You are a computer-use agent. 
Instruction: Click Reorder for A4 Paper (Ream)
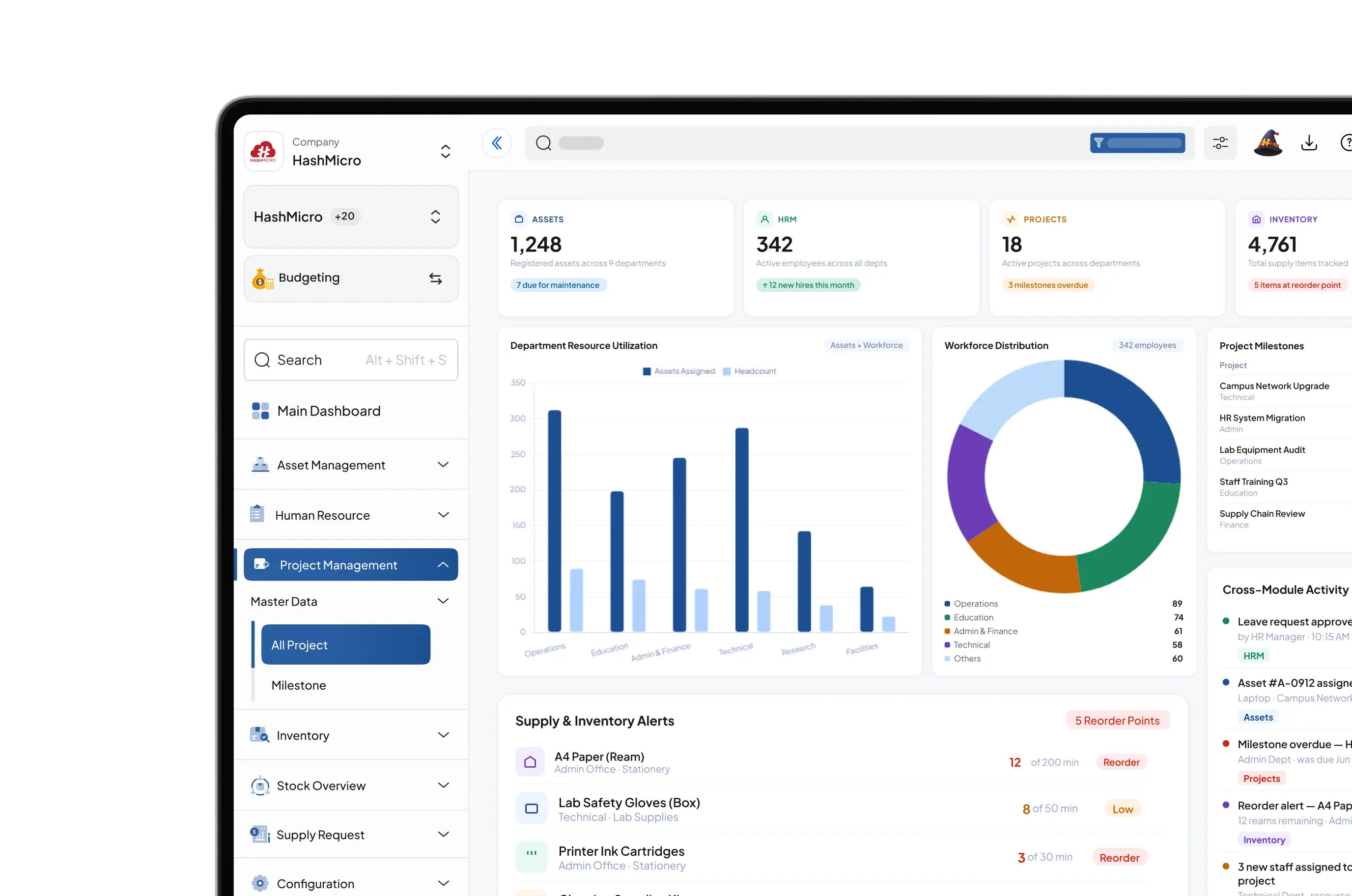(1121, 762)
